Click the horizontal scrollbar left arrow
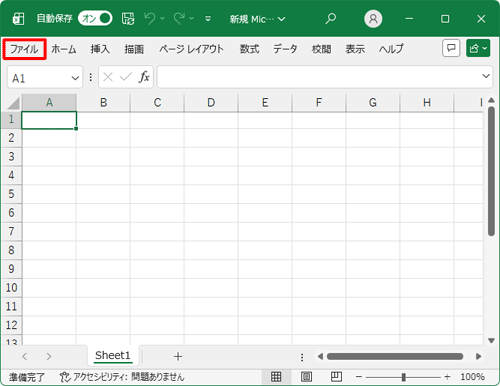Screen dimensions: 500x386 pos(320,356)
